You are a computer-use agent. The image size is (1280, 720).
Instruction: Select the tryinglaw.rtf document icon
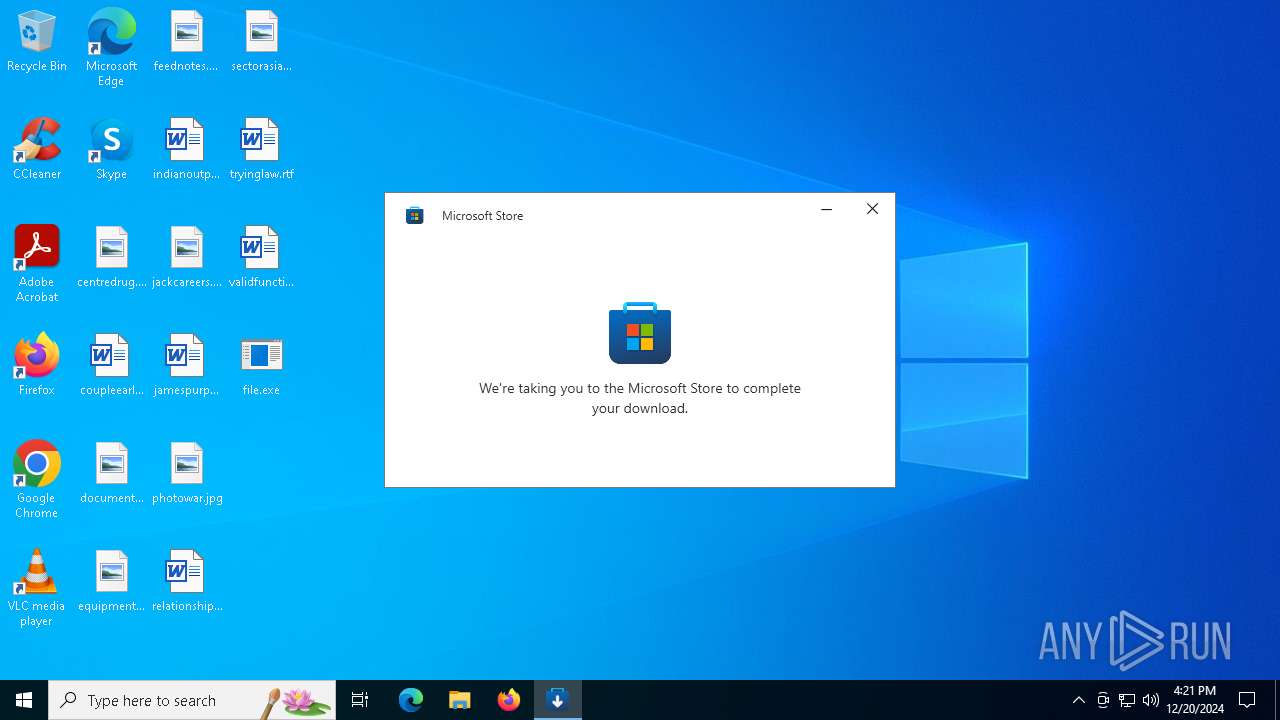pyautogui.click(x=261, y=150)
